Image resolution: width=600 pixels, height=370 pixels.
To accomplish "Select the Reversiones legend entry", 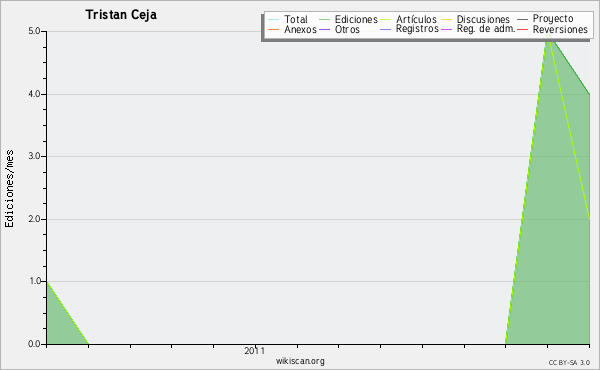I will (x=560, y=29).
